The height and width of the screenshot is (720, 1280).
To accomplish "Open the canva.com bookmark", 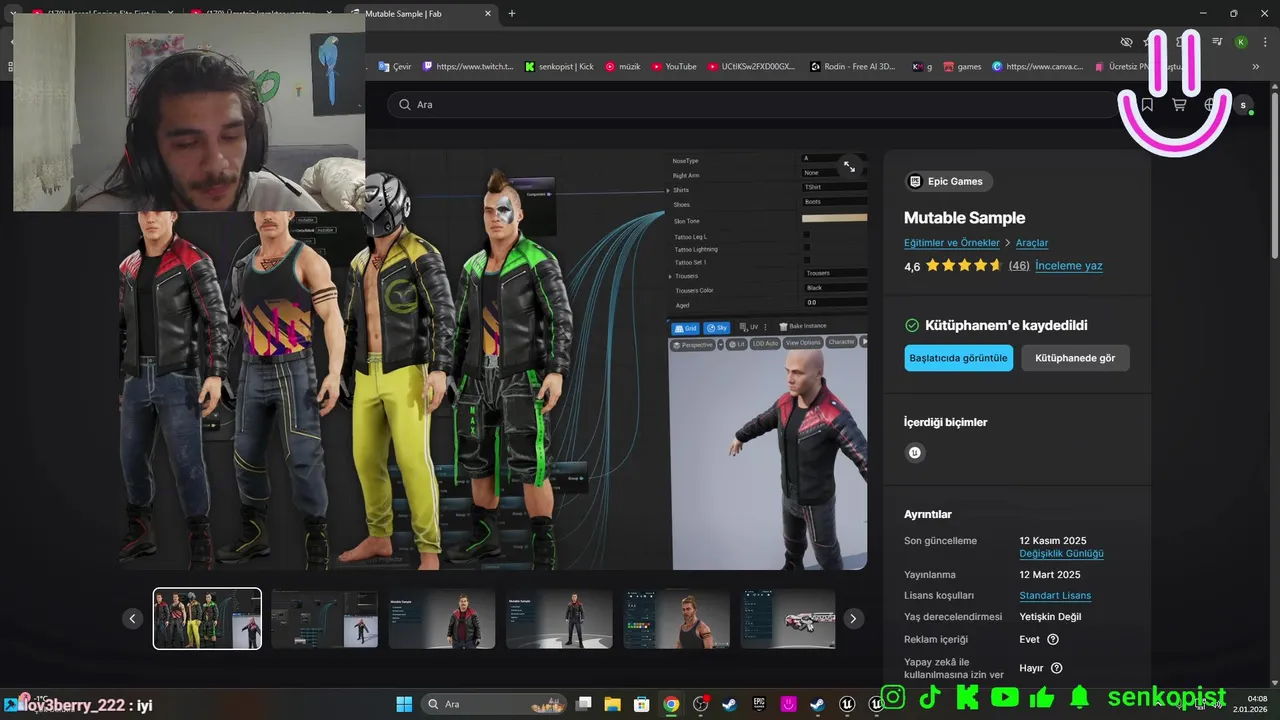I will click(x=1037, y=67).
